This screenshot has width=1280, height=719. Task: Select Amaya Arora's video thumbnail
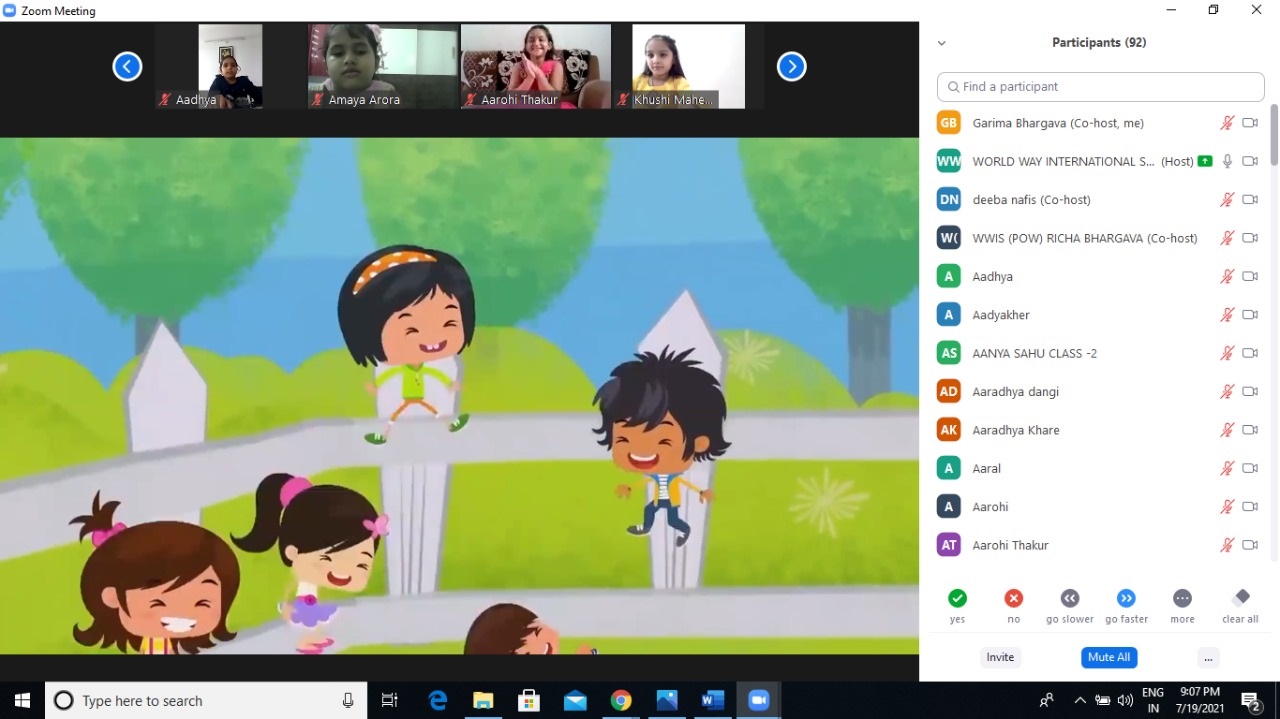pos(383,67)
